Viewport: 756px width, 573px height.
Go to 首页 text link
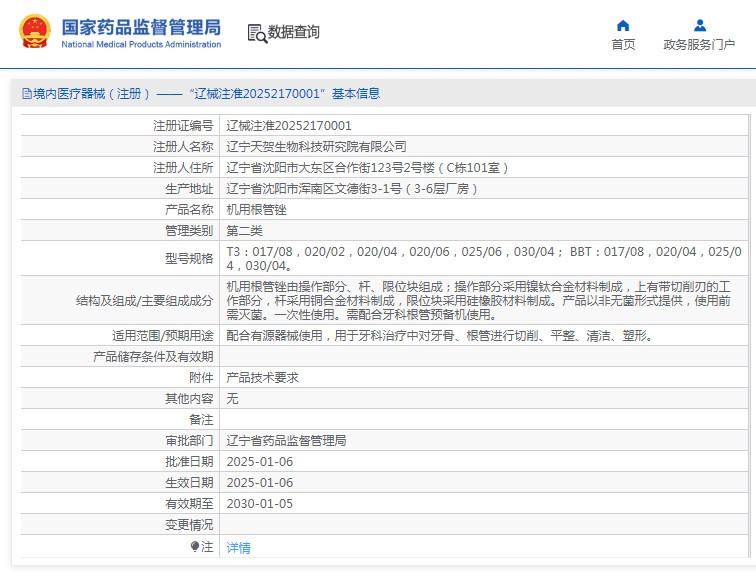pos(623,44)
